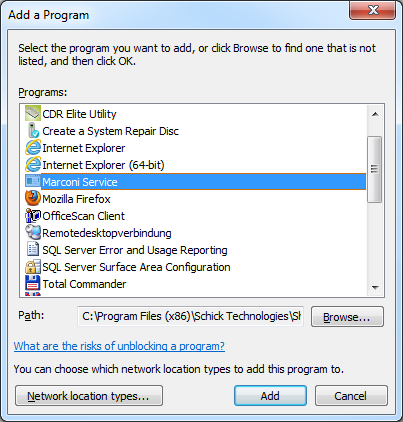Confirm with the Add button
The height and width of the screenshot is (422, 403).
pyautogui.click(x=270, y=396)
